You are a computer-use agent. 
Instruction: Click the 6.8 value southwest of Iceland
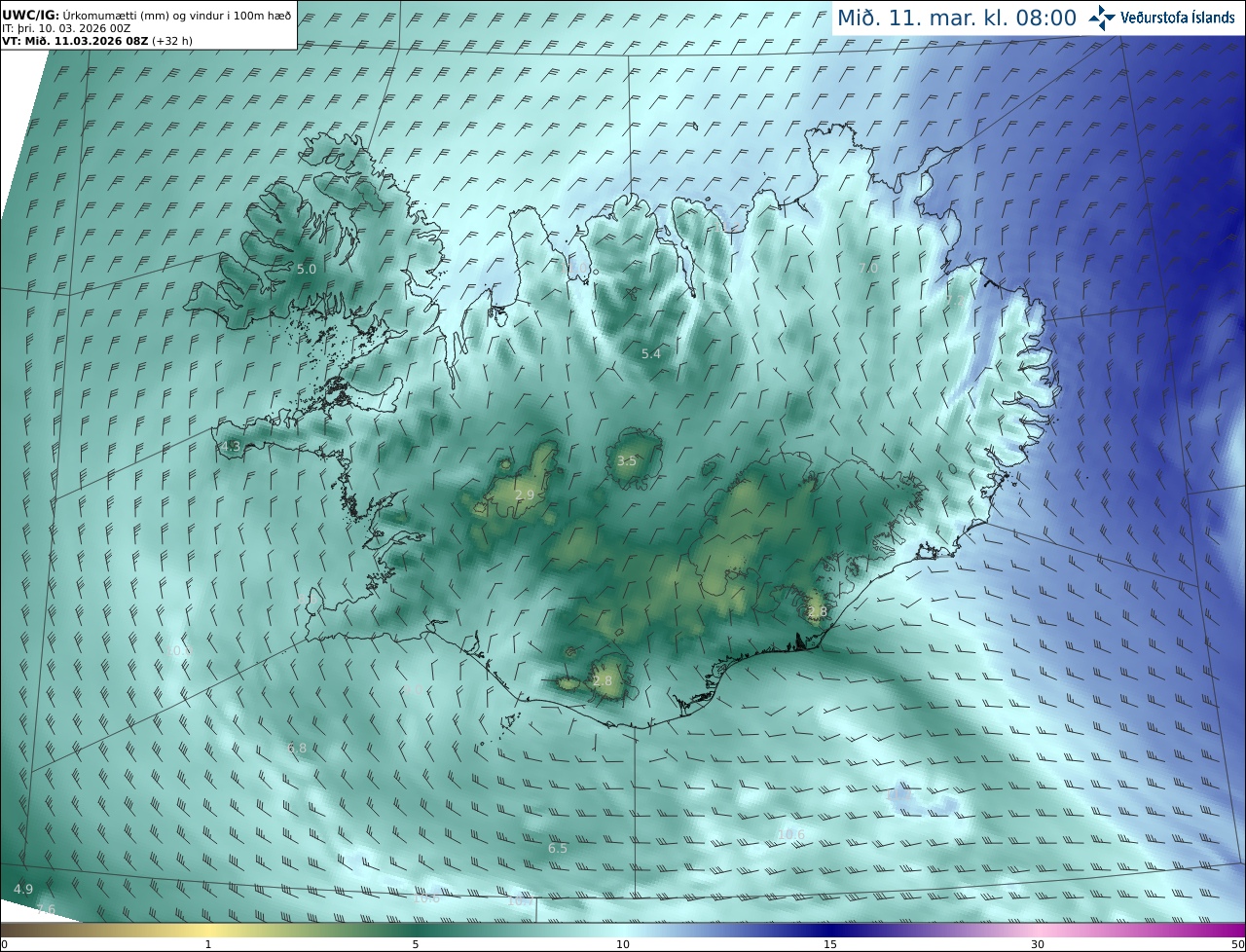[297, 749]
